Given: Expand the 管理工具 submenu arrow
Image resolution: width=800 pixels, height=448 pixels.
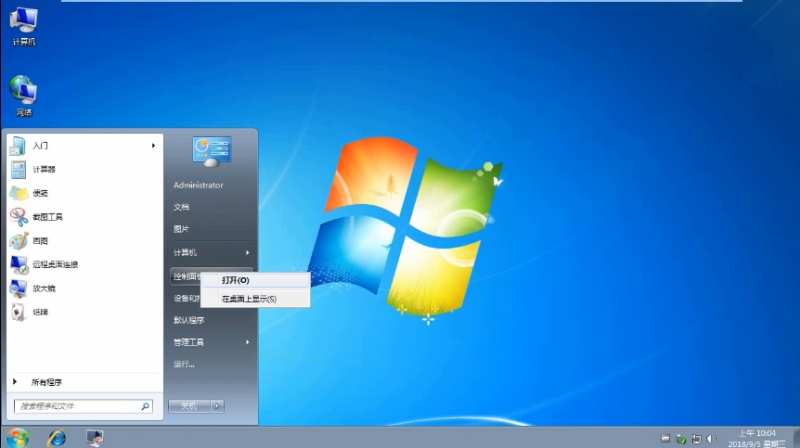Looking at the screenshot, I should (x=247, y=342).
